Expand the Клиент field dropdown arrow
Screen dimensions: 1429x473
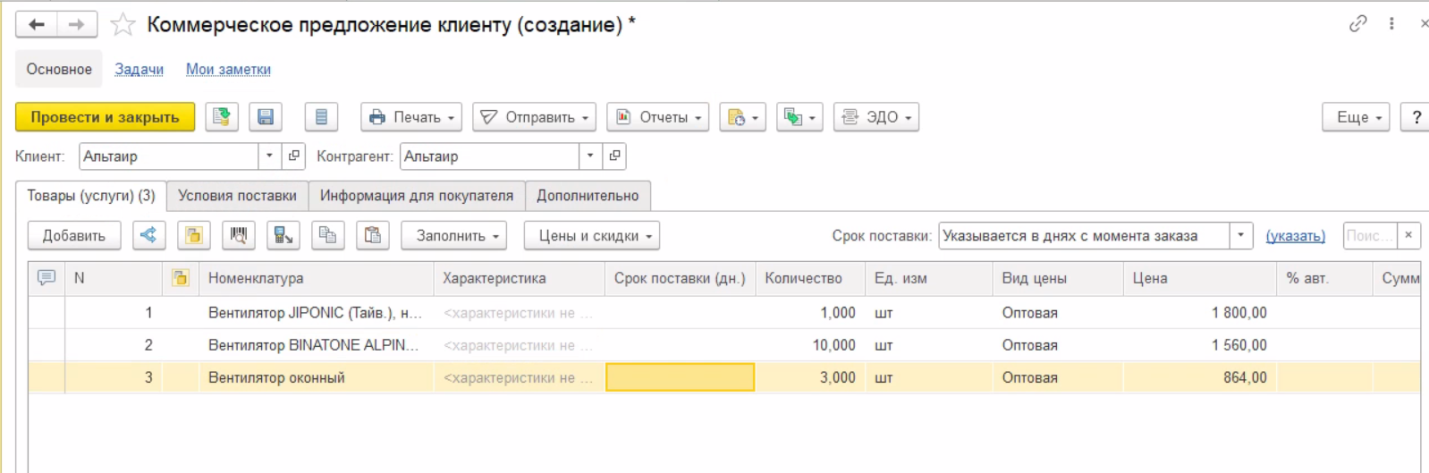270,156
